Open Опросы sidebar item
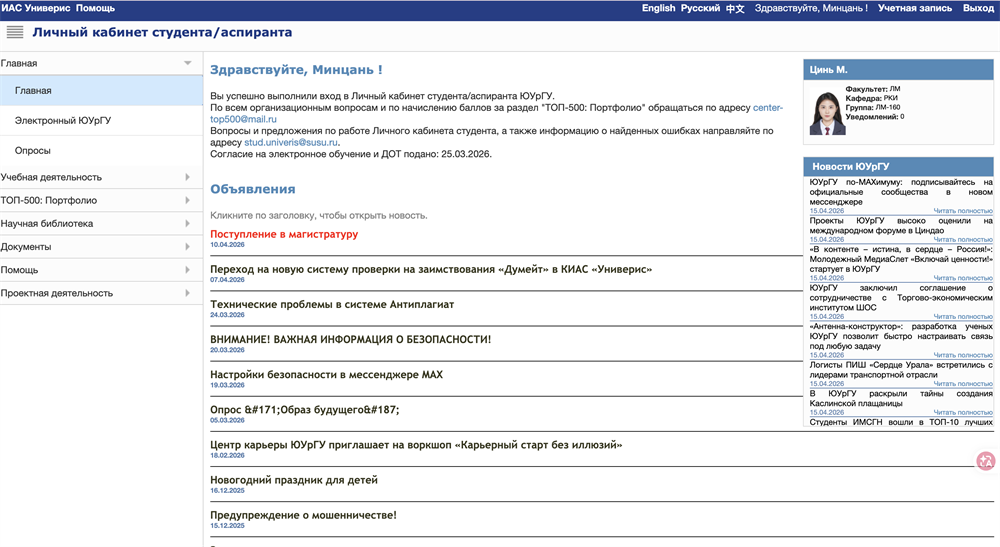Screen dimensions: 1000x547 pos(101,150)
